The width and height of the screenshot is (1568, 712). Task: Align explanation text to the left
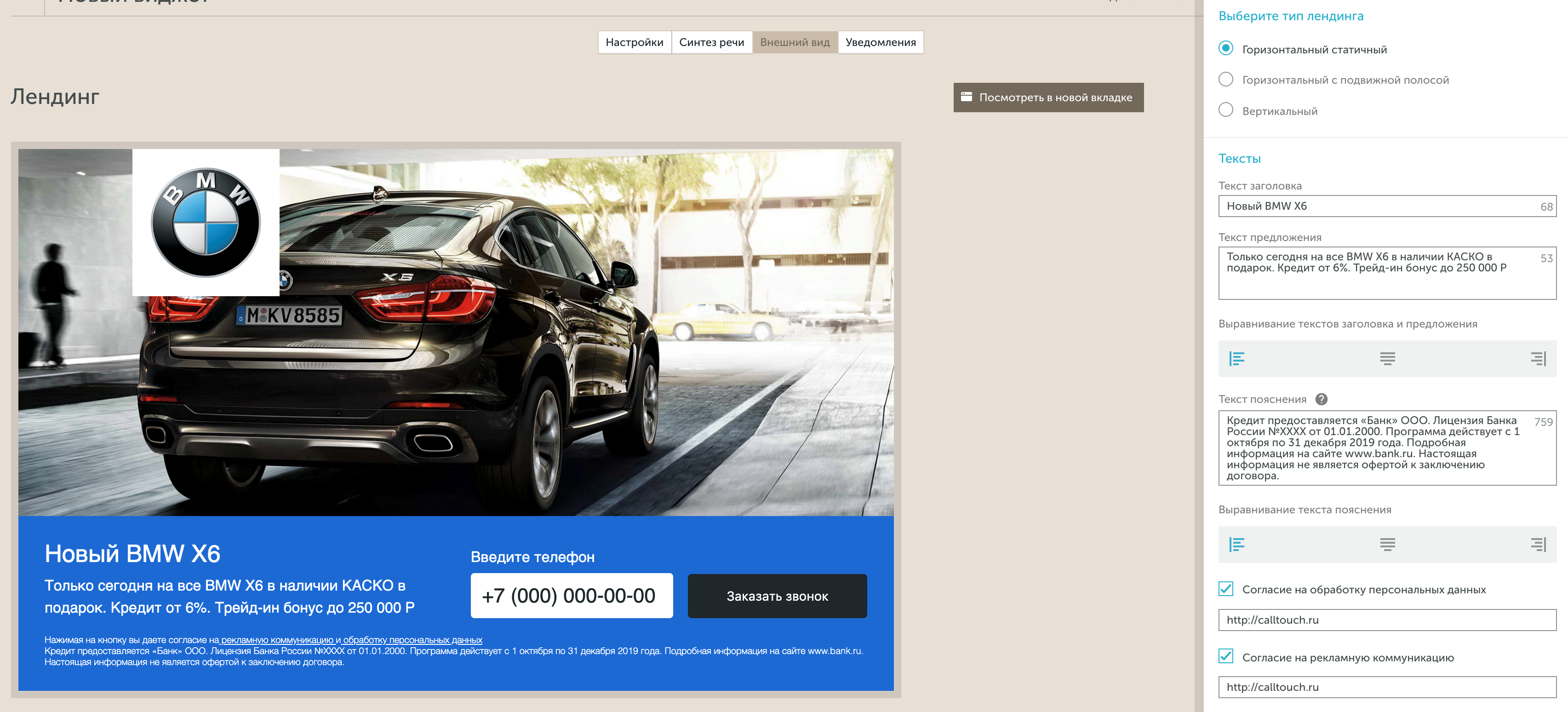(x=1236, y=545)
